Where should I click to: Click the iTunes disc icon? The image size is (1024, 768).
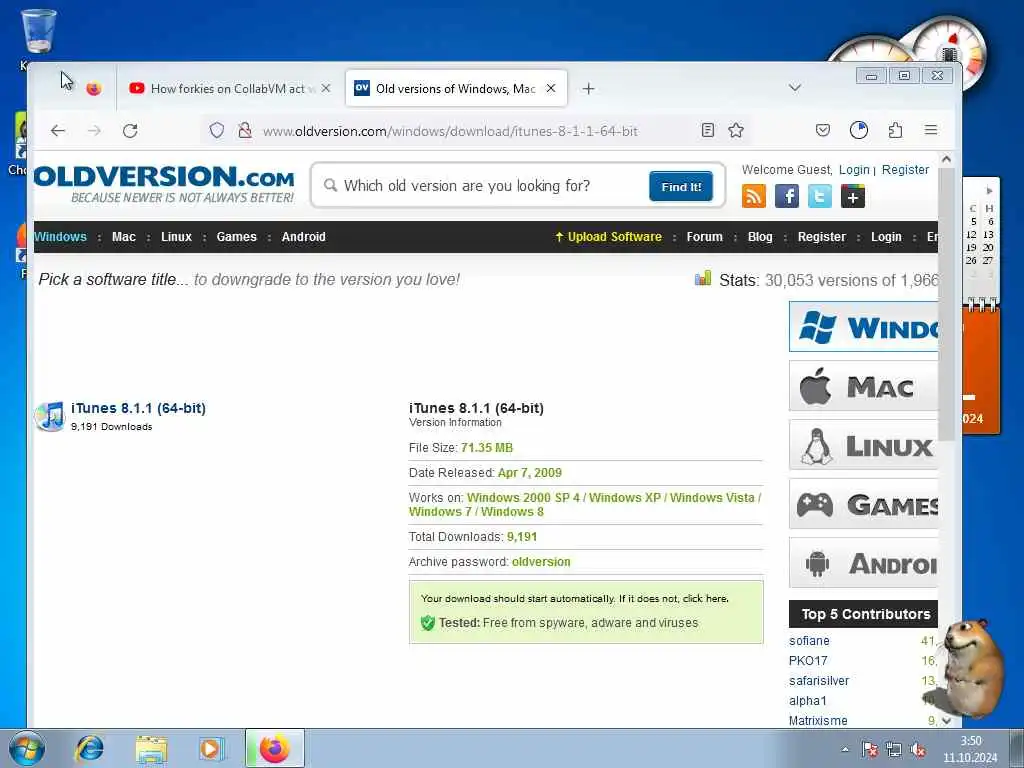click(x=50, y=416)
